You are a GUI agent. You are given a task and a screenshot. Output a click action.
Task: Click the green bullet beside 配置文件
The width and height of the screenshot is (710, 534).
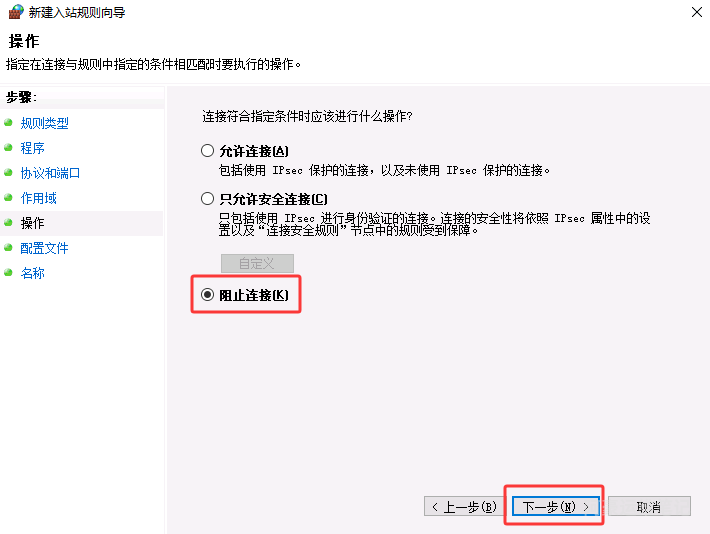coord(8,247)
